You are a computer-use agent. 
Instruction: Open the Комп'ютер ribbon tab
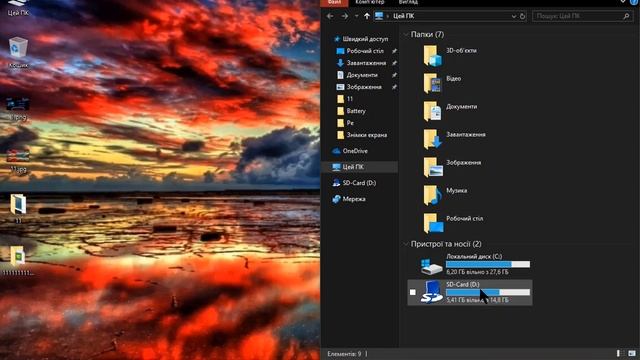click(x=369, y=2)
